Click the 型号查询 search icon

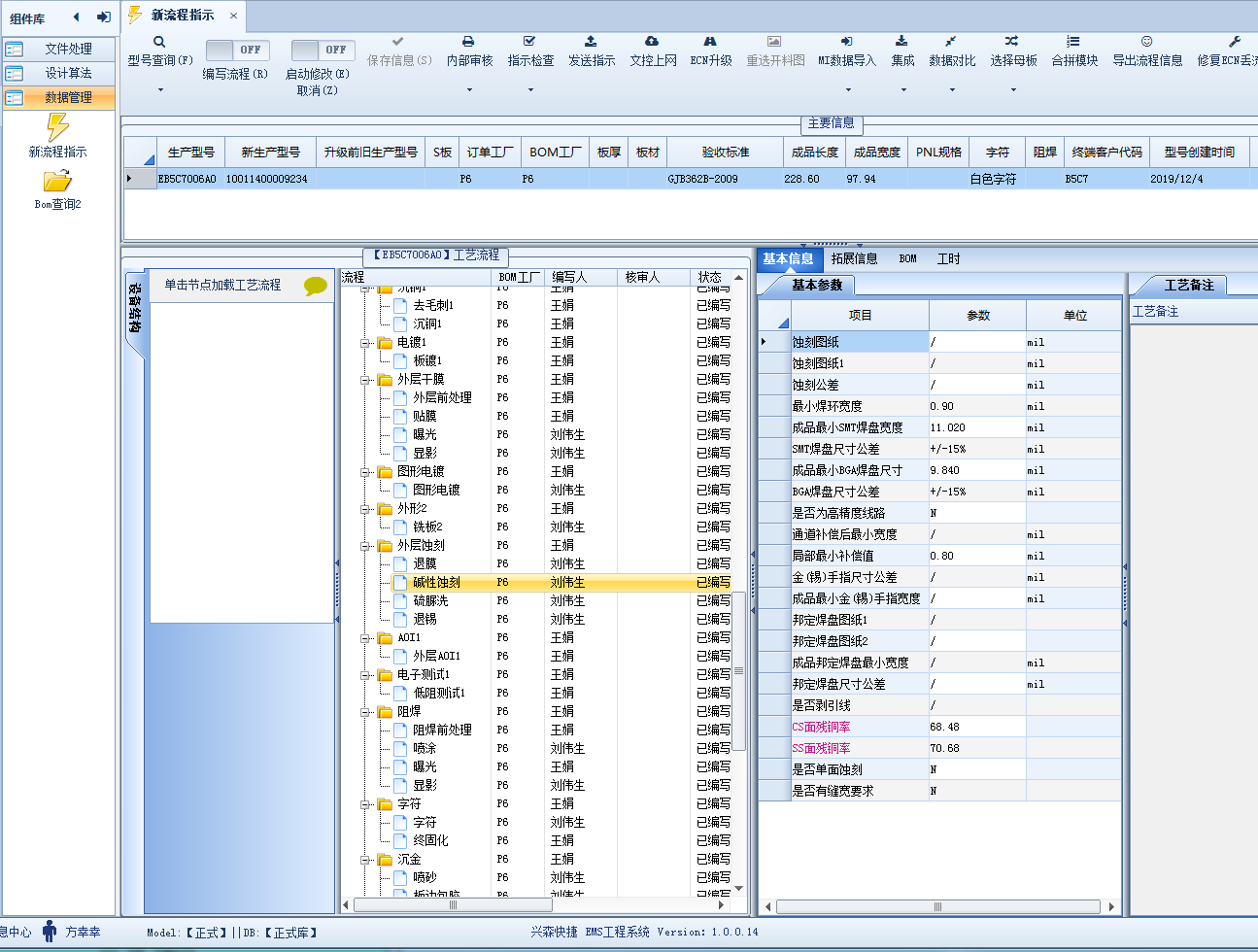coord(159,42)
